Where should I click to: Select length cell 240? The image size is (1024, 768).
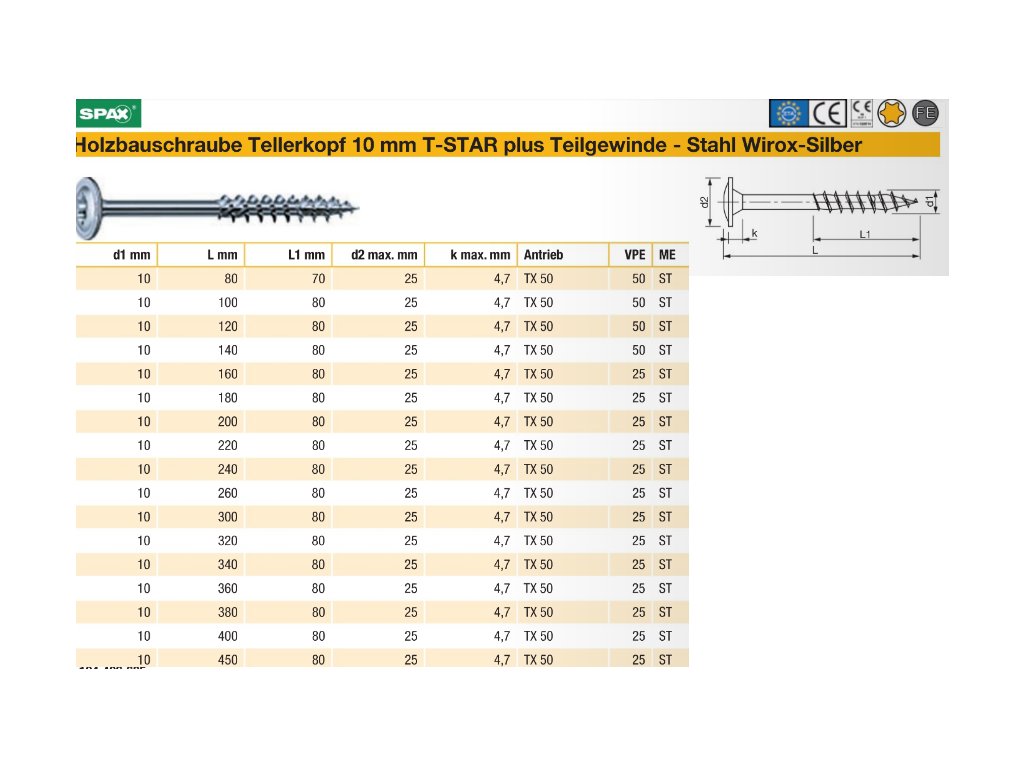(228, 470)
